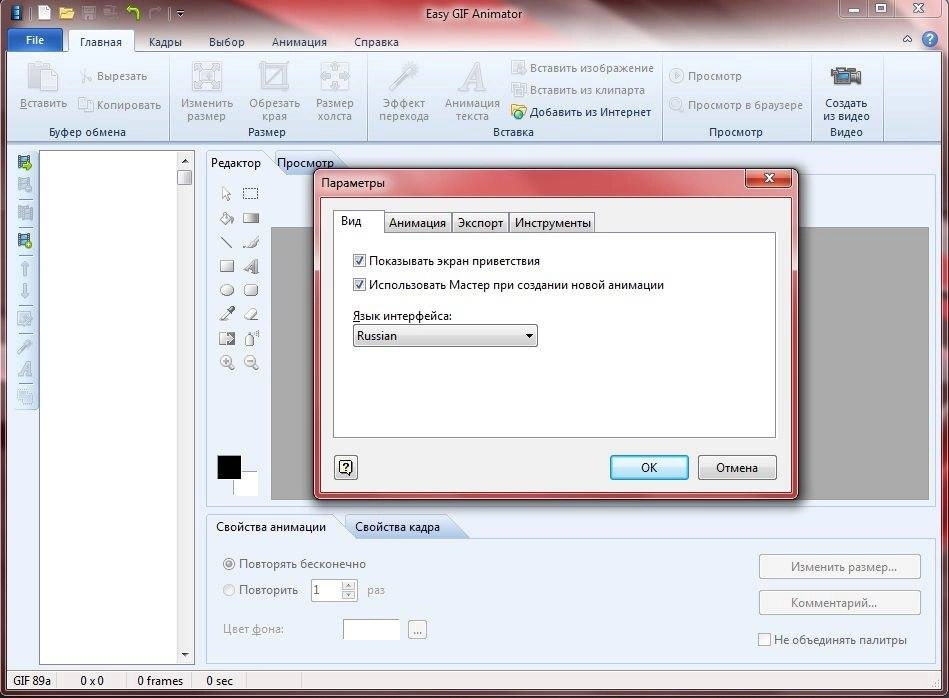949x698 pixels.
Task: Click the Комментарий... button
Action: tap(839, 602)
